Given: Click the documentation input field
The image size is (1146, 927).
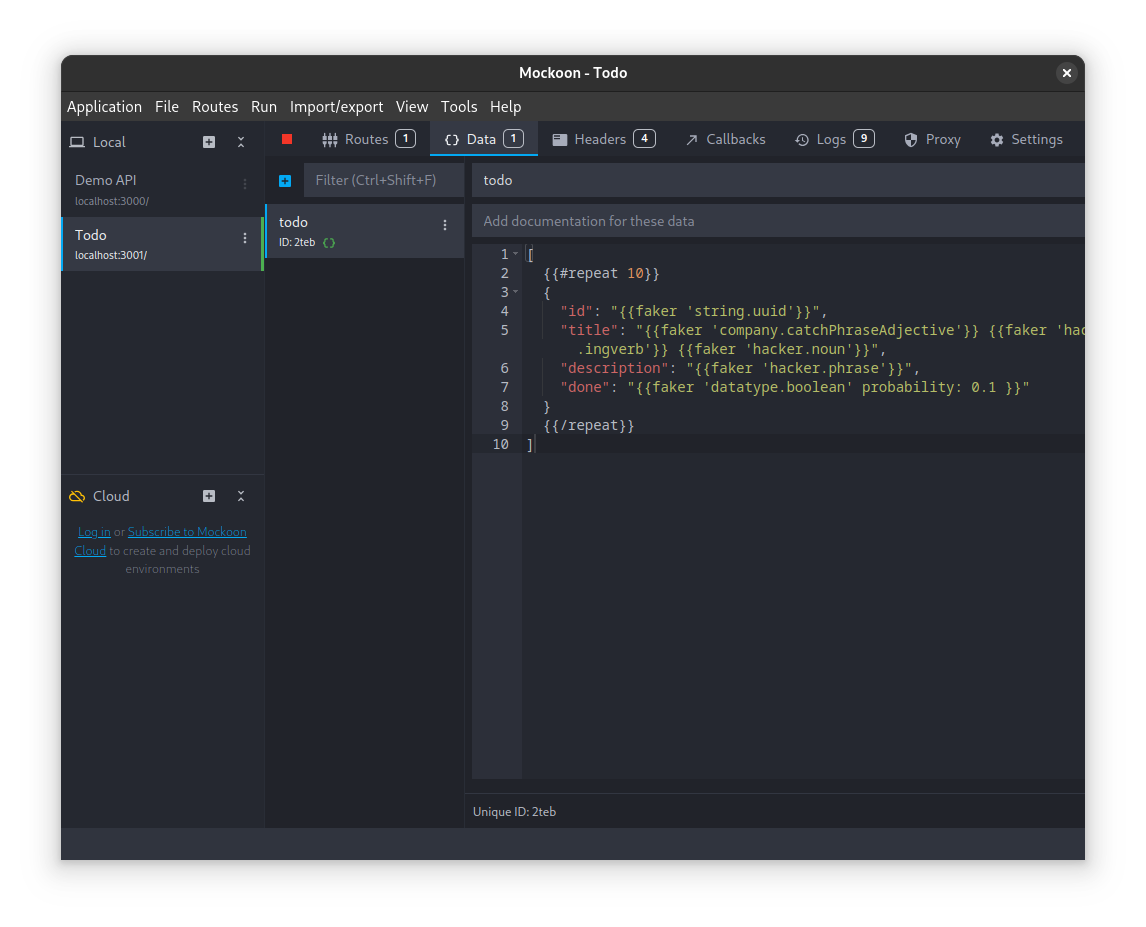Looking at the screenshot, I should click(778, 222).
